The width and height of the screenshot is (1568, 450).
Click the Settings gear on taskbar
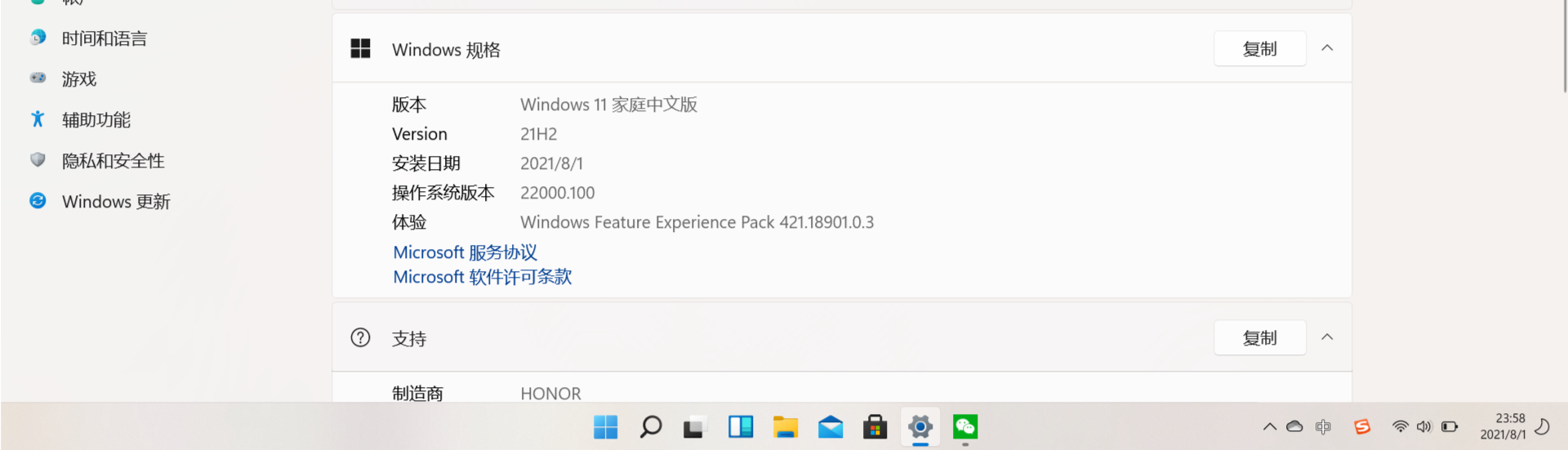920,427
